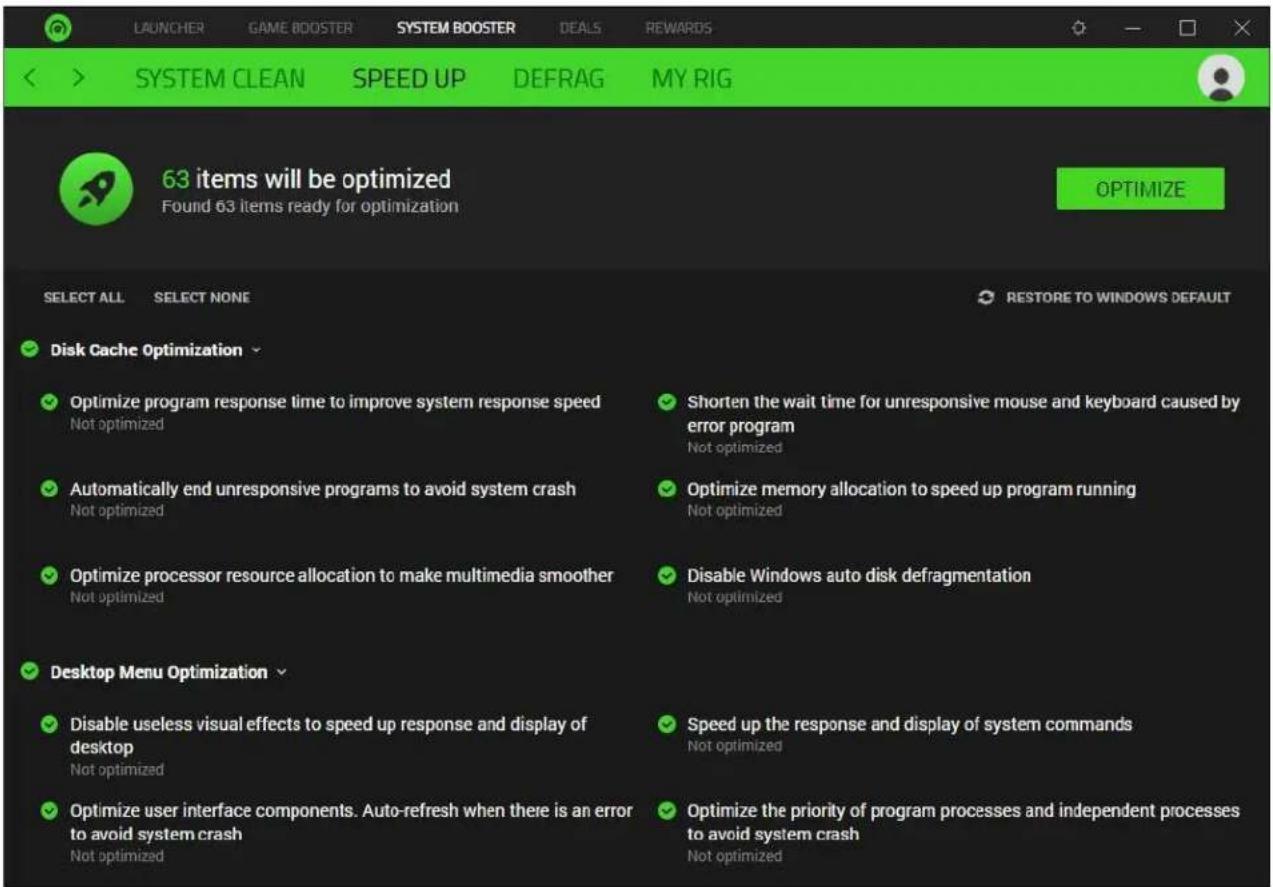Uncheck Optimize program response time item
The width and height of the screenshot is (1273, 887).
[x=48, y=403]
